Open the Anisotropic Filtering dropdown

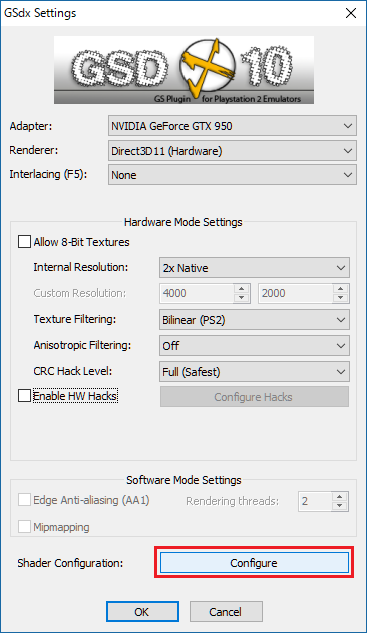coord(254,346)
